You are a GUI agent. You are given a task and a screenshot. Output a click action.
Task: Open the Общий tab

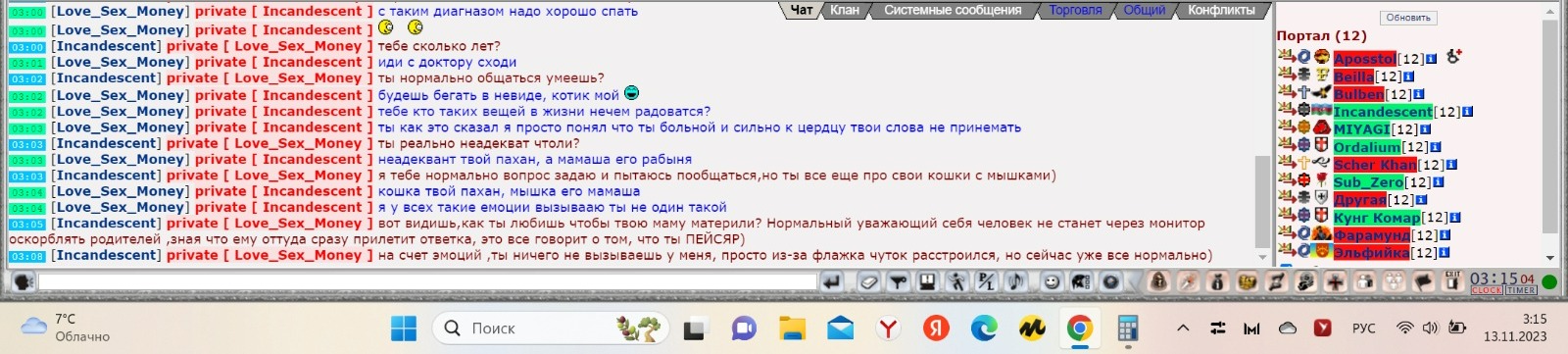click(x=1145, y=10)
